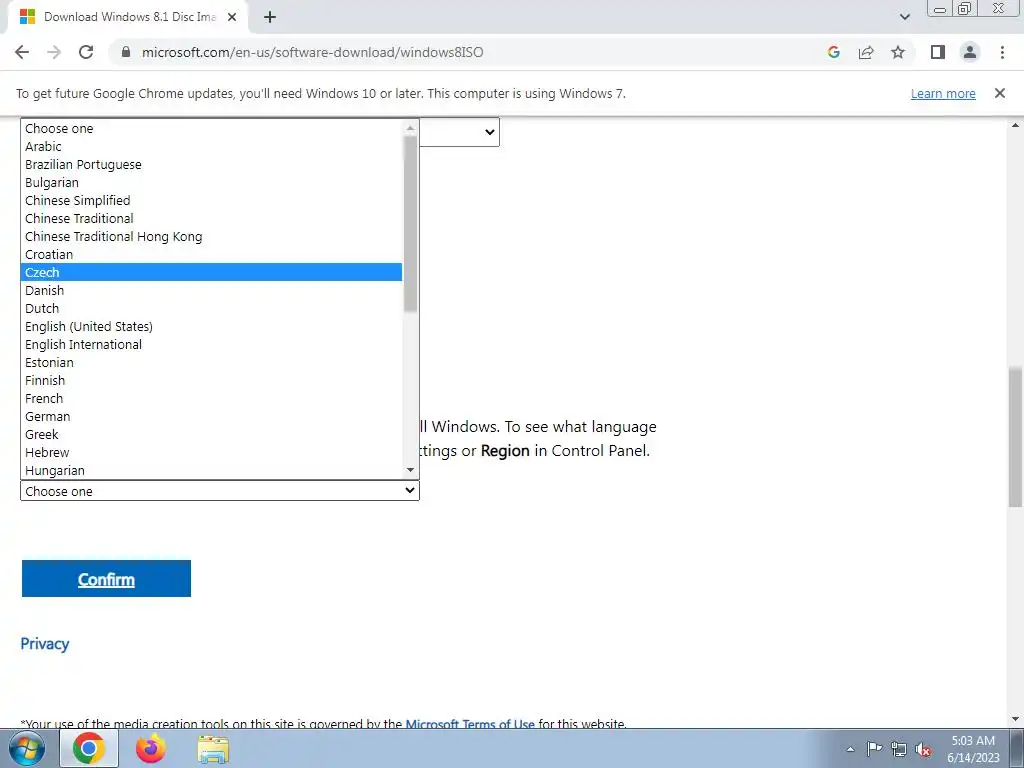Click page scrollbar down arrow
Viewport: 1024px width, 768px height.
[x=1015, y=719]
